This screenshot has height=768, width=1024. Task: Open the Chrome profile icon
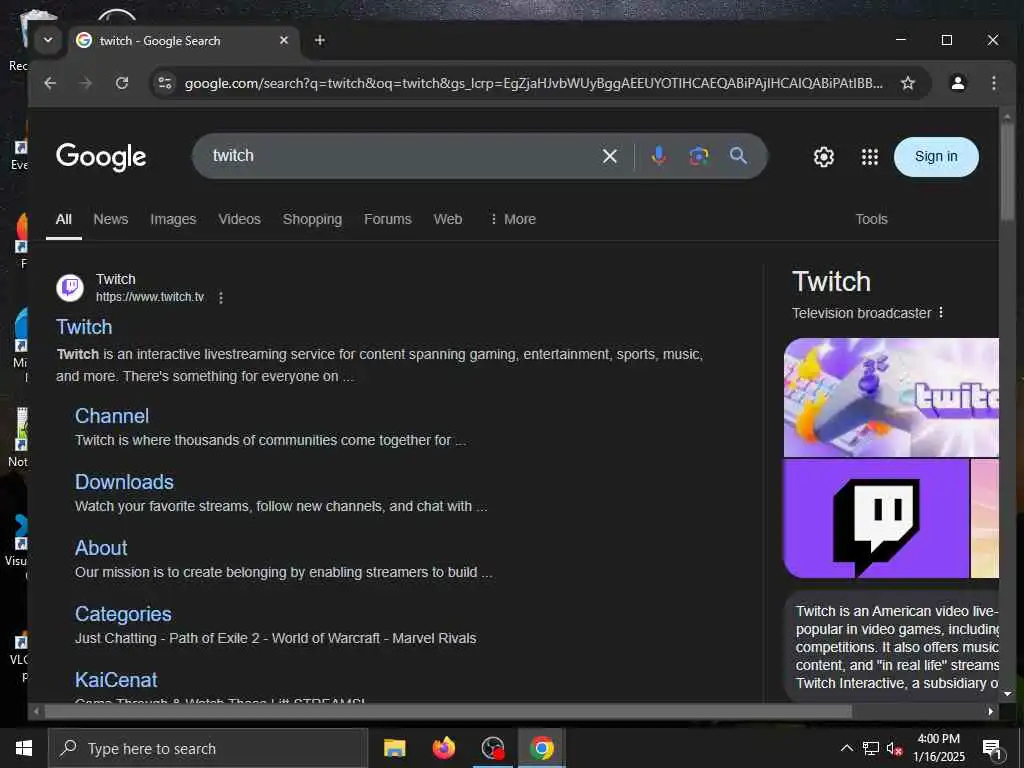(957, 83)
